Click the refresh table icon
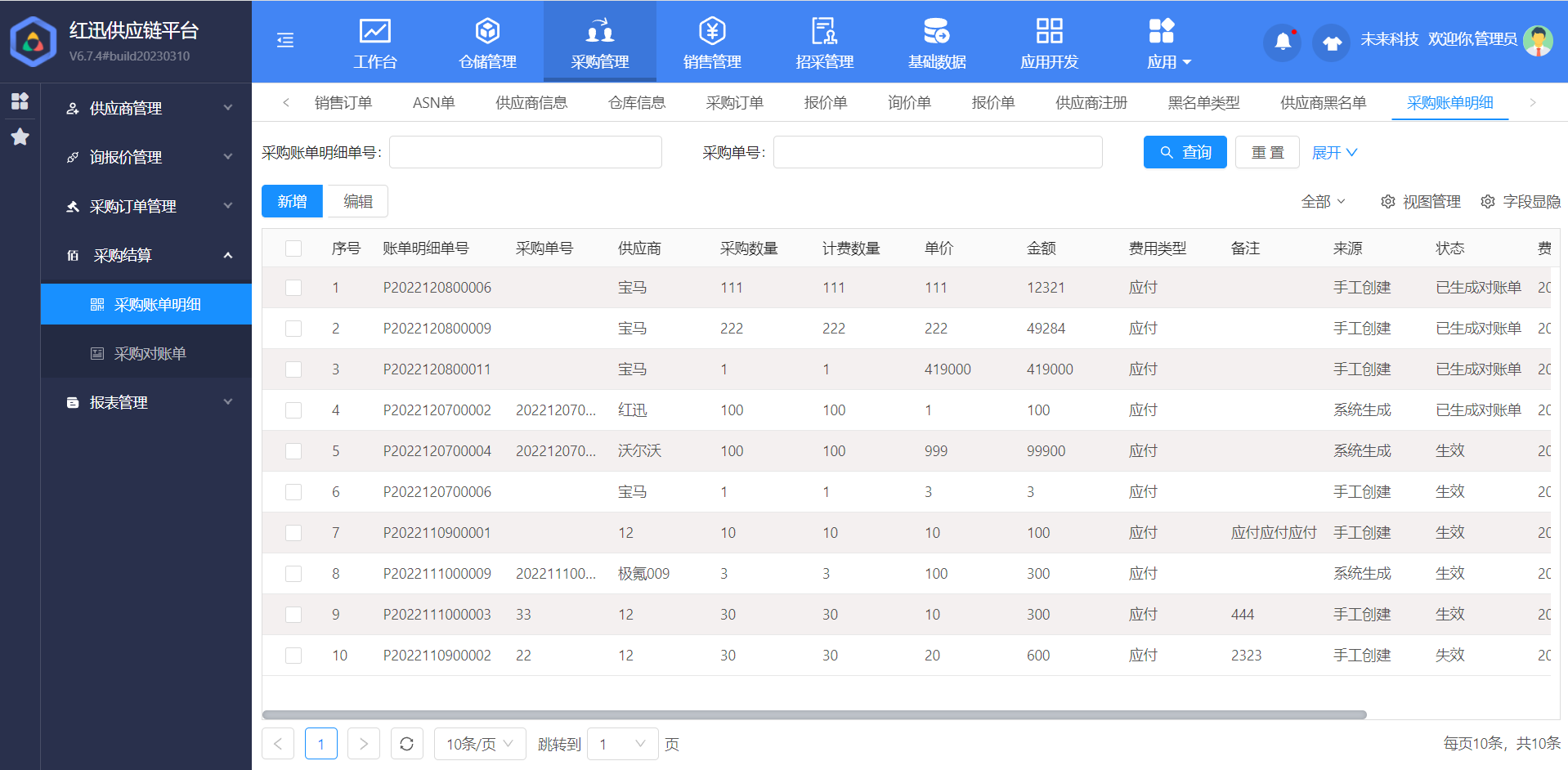1568x770 pixels. (x=407, y=744)
